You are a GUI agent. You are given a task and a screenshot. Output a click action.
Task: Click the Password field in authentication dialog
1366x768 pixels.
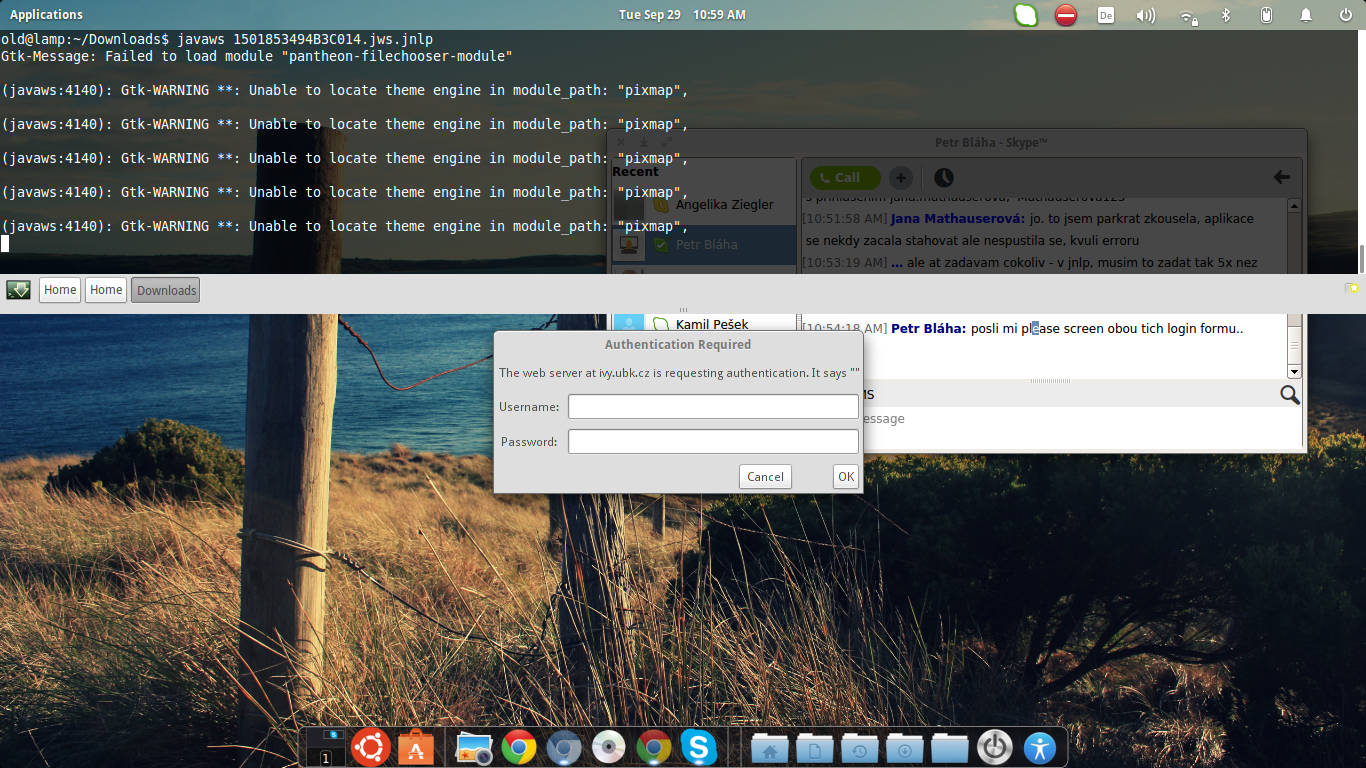point(713,441)
